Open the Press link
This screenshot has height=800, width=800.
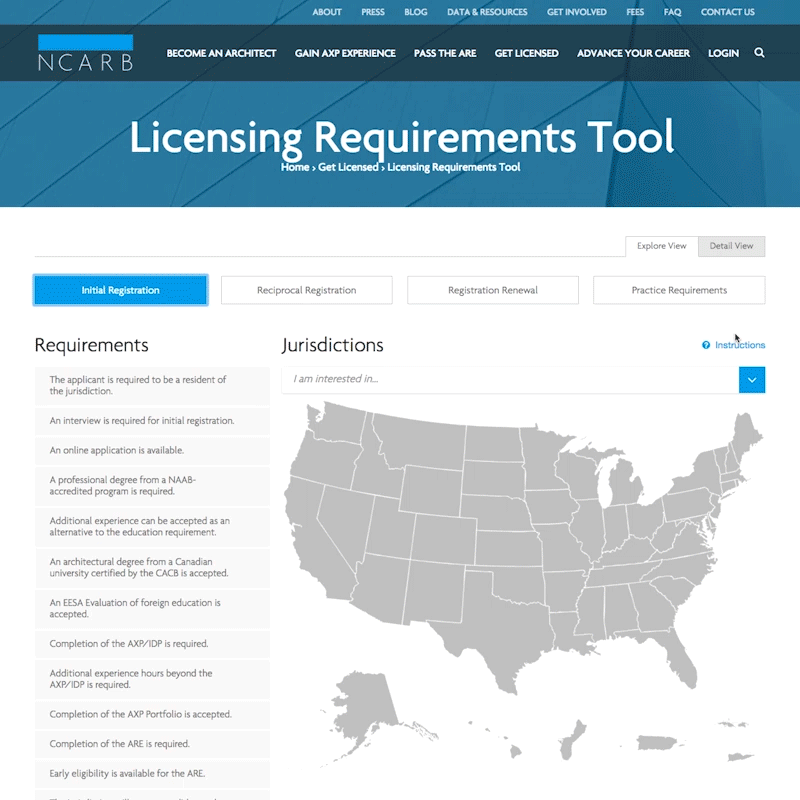(373, 12)
